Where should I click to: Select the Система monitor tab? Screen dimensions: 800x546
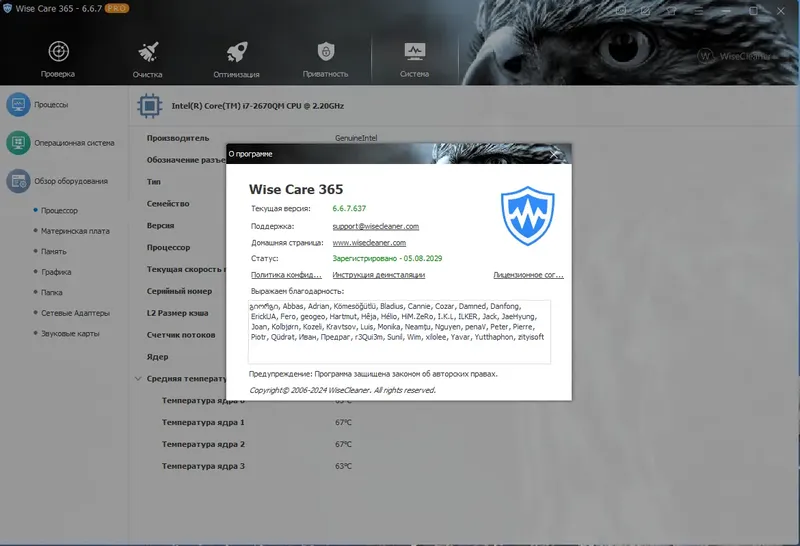pyautogui.click(x=414, y=59)
